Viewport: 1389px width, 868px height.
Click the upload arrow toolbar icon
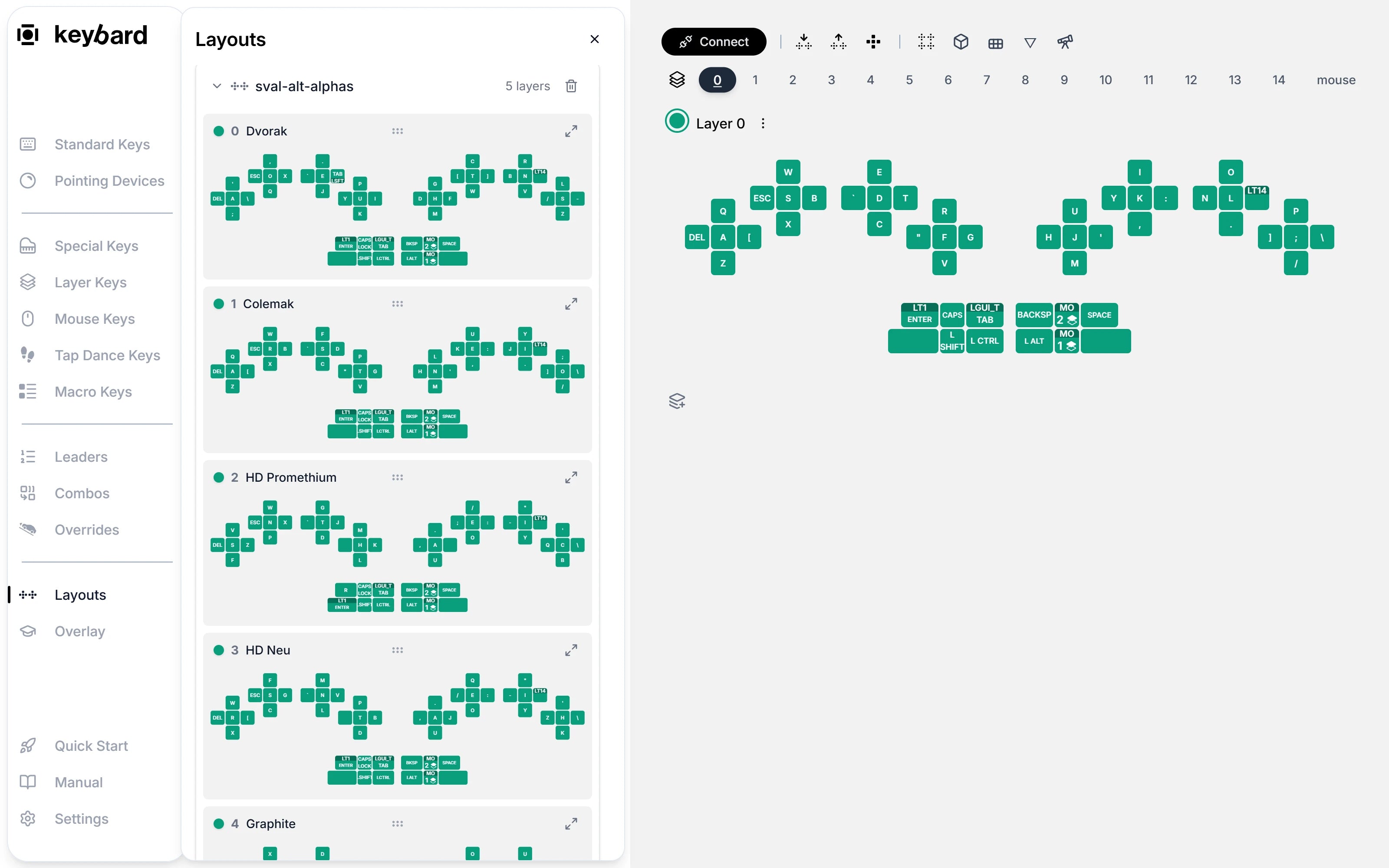coord(838,42)
